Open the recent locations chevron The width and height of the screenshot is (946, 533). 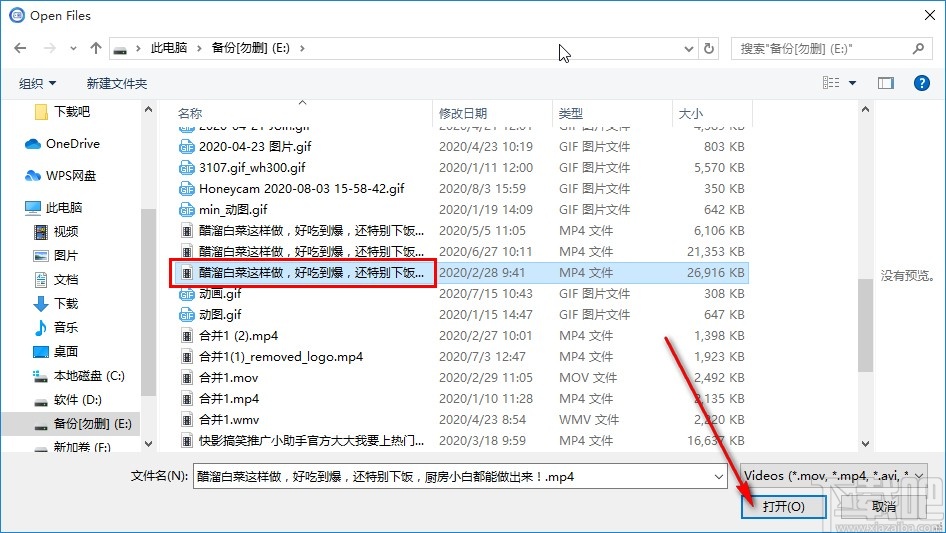[73, 48]
